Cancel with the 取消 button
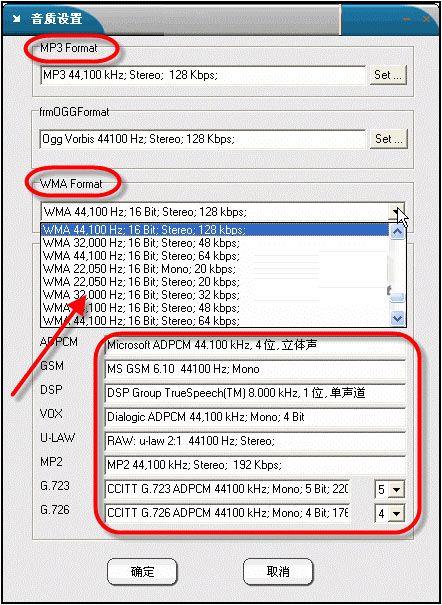 point(278,571)
